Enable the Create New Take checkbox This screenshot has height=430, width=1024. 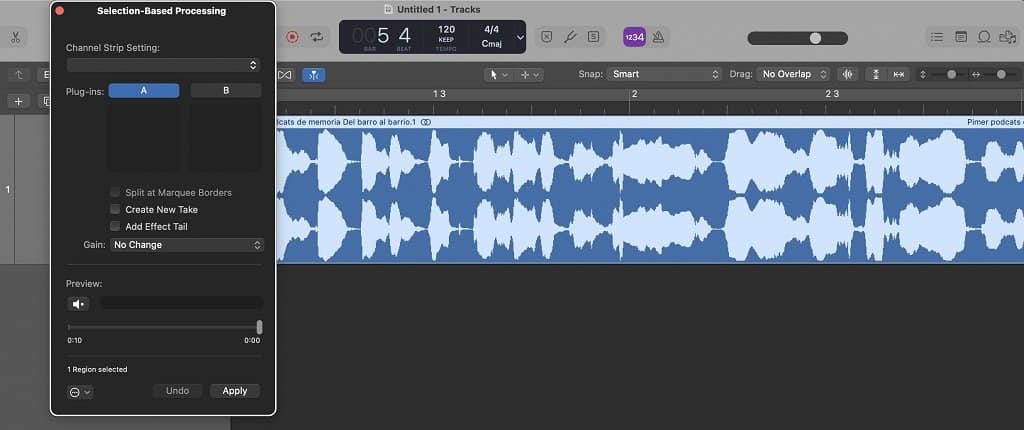pyautogui.click(x=116, y=210)
